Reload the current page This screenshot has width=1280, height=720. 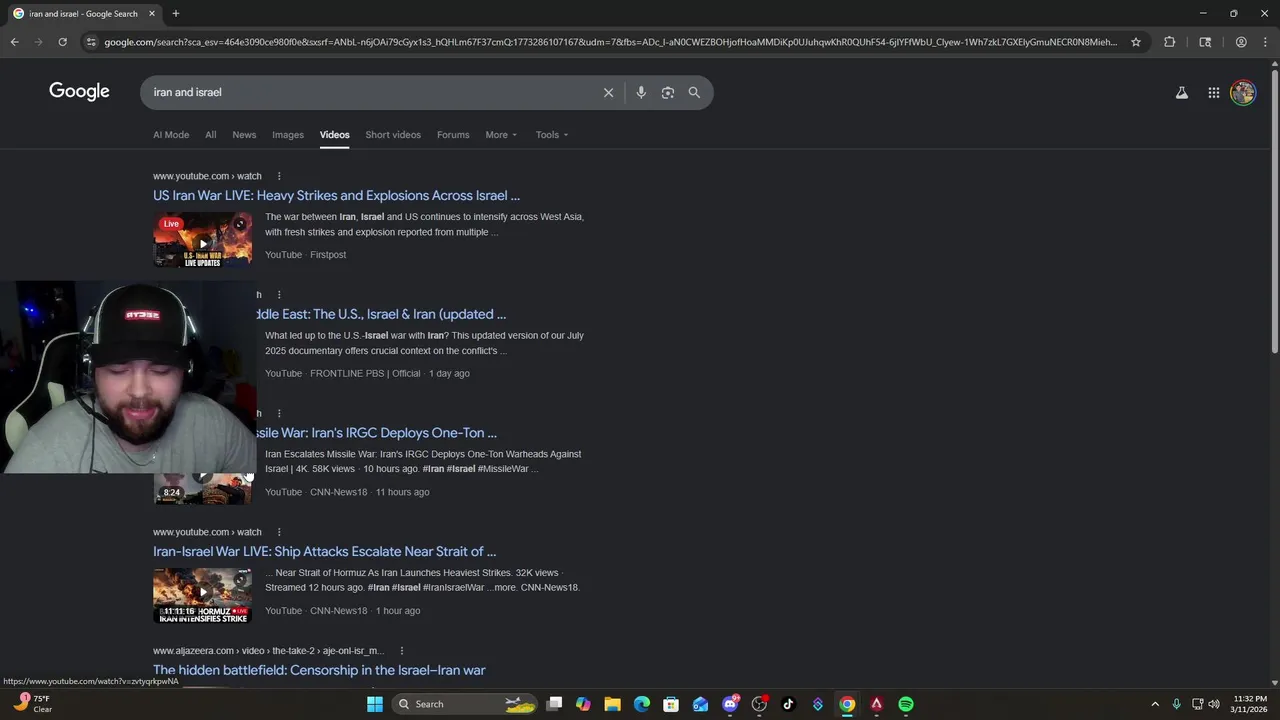point(62,42)
